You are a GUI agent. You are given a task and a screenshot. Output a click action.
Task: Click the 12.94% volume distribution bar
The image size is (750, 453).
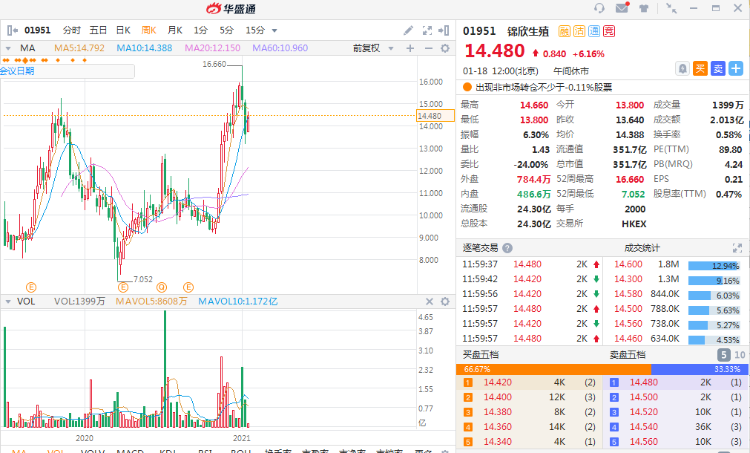[x=714, y=266]
